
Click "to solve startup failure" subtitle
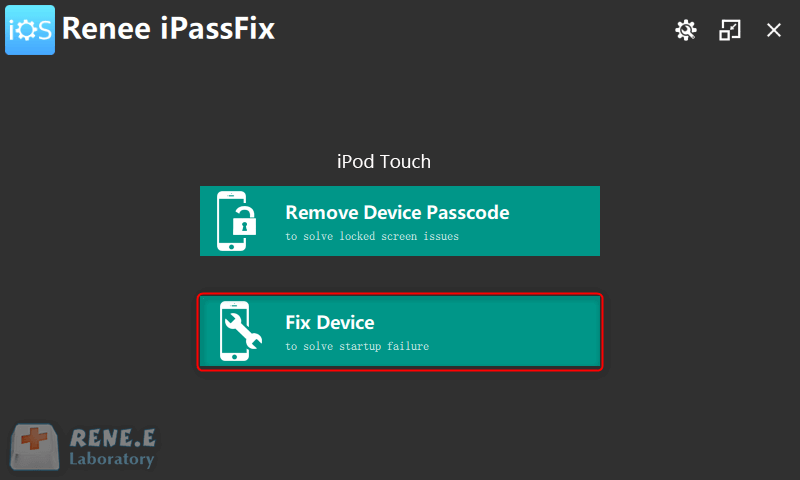(x=356, y=347)
